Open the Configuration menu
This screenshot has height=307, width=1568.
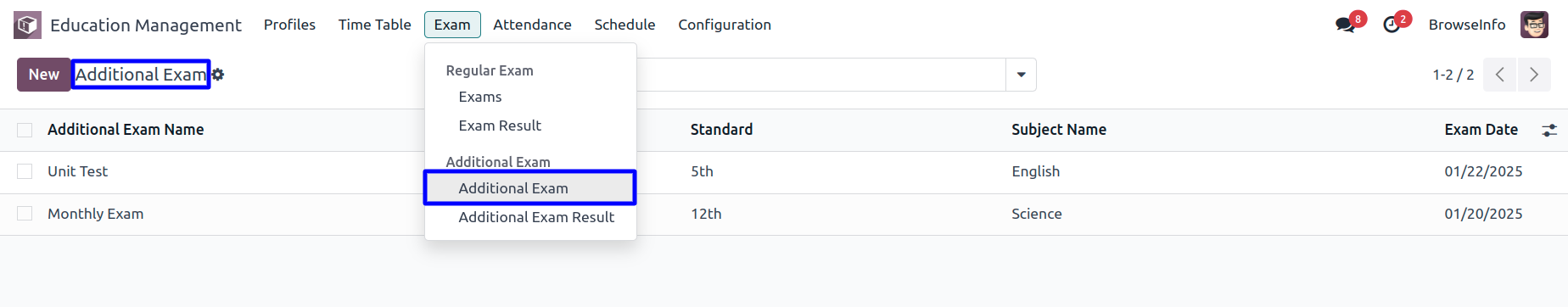(x=725, y=25)
